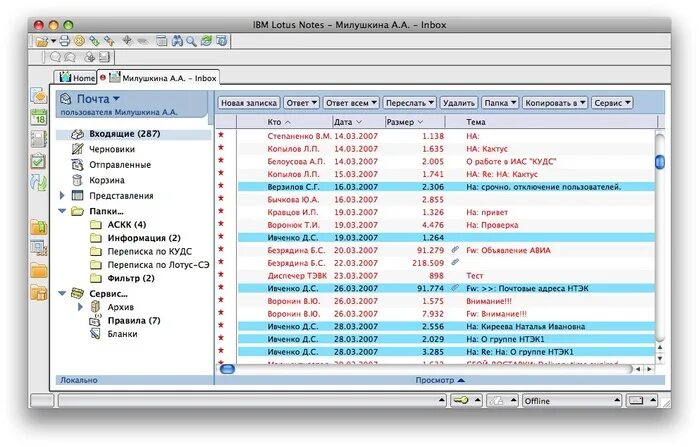Open the address book sidebar icon
This screenshot has height=447, width=699.
[39, 139]
